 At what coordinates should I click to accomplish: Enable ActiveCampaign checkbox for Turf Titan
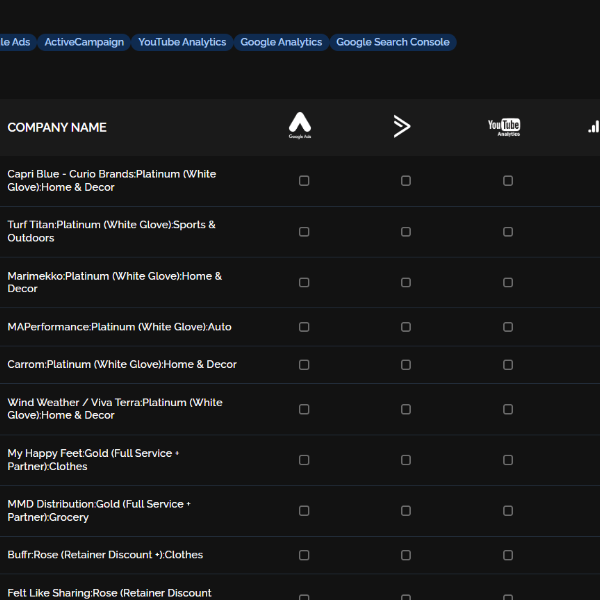(x=406, y=232)
